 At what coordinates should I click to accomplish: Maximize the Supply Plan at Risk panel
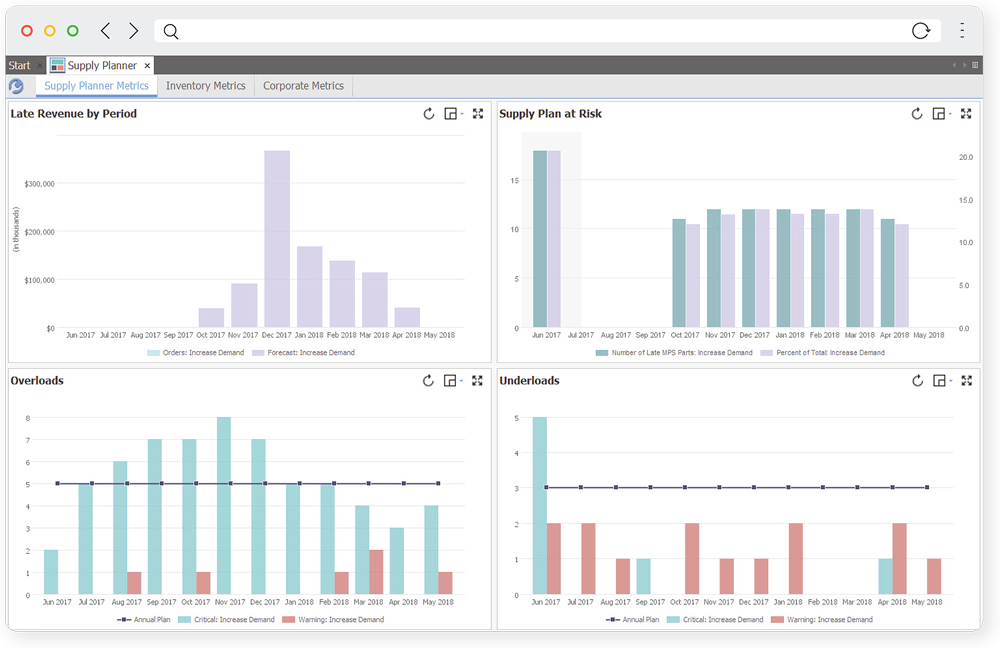(x=966, y=114)
